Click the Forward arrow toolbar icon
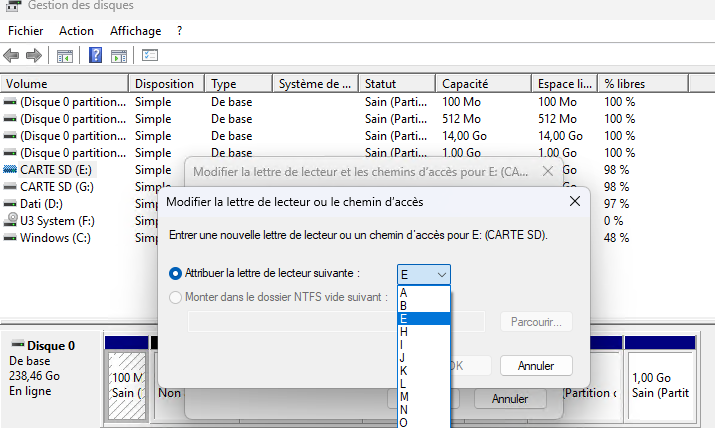The height and width of the screenshot is (428, 715). (x=34, y=56)
